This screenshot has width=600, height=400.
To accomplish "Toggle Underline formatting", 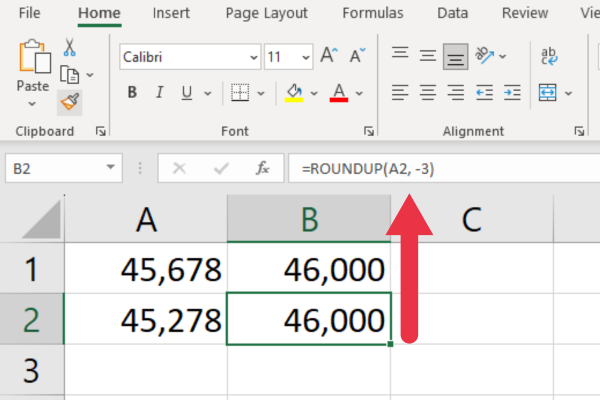I will click(x=187, y=93).
